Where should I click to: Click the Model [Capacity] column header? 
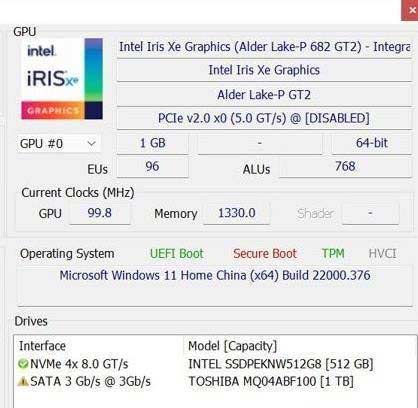click(x=233, y=346)
